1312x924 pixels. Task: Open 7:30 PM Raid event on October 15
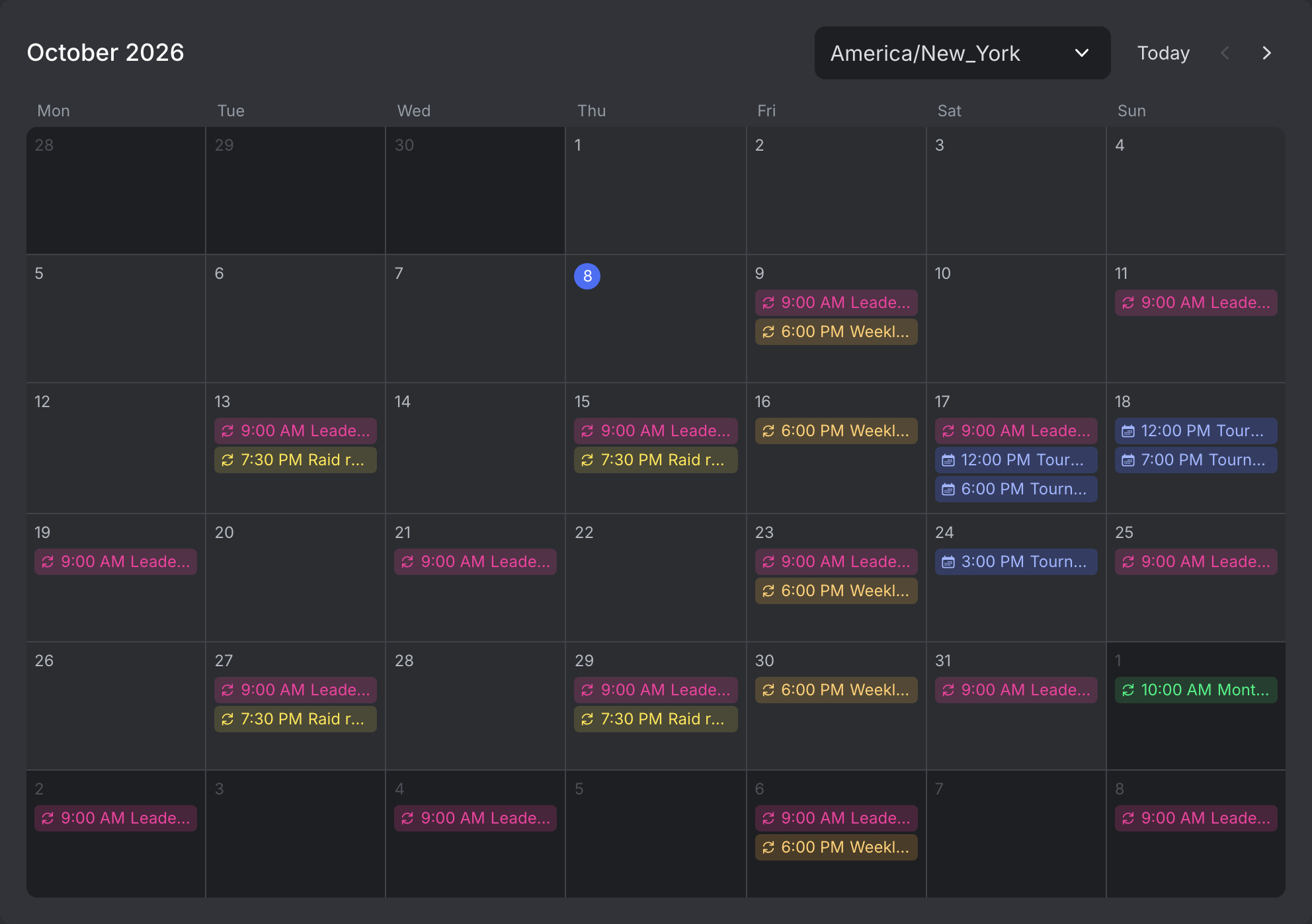tap(656, 460)
